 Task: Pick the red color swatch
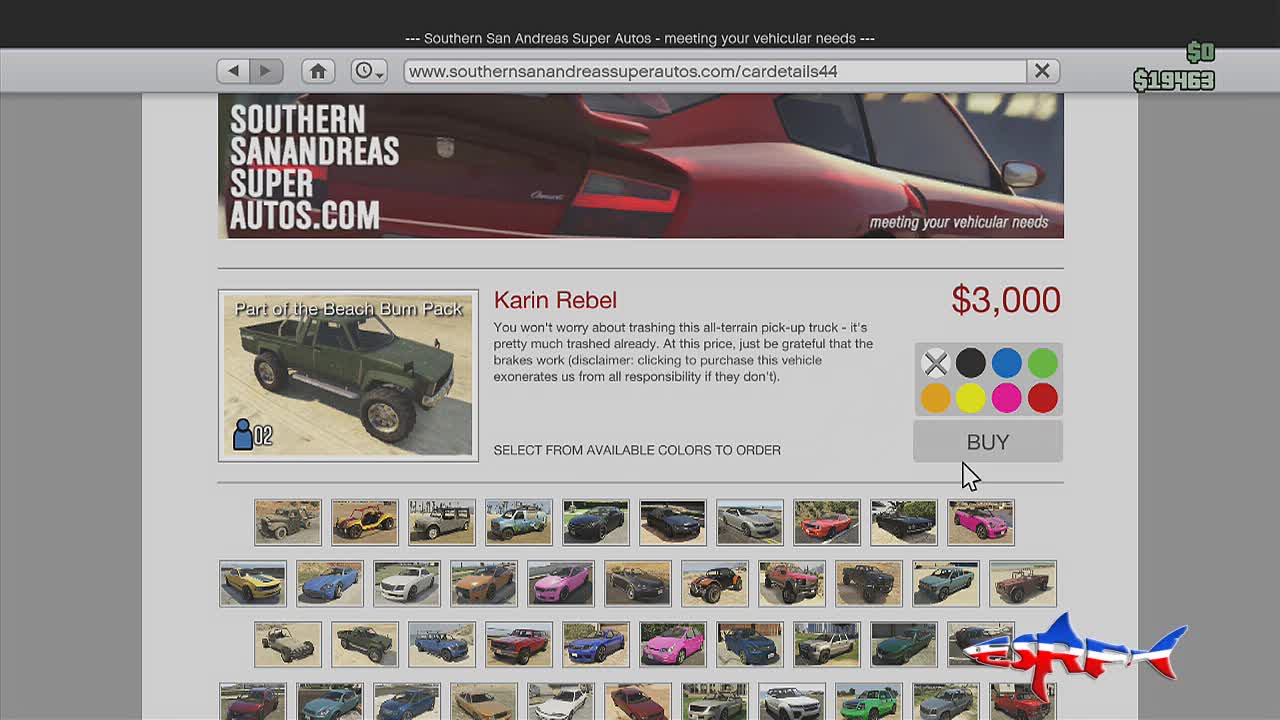[x=1043, y=398]
